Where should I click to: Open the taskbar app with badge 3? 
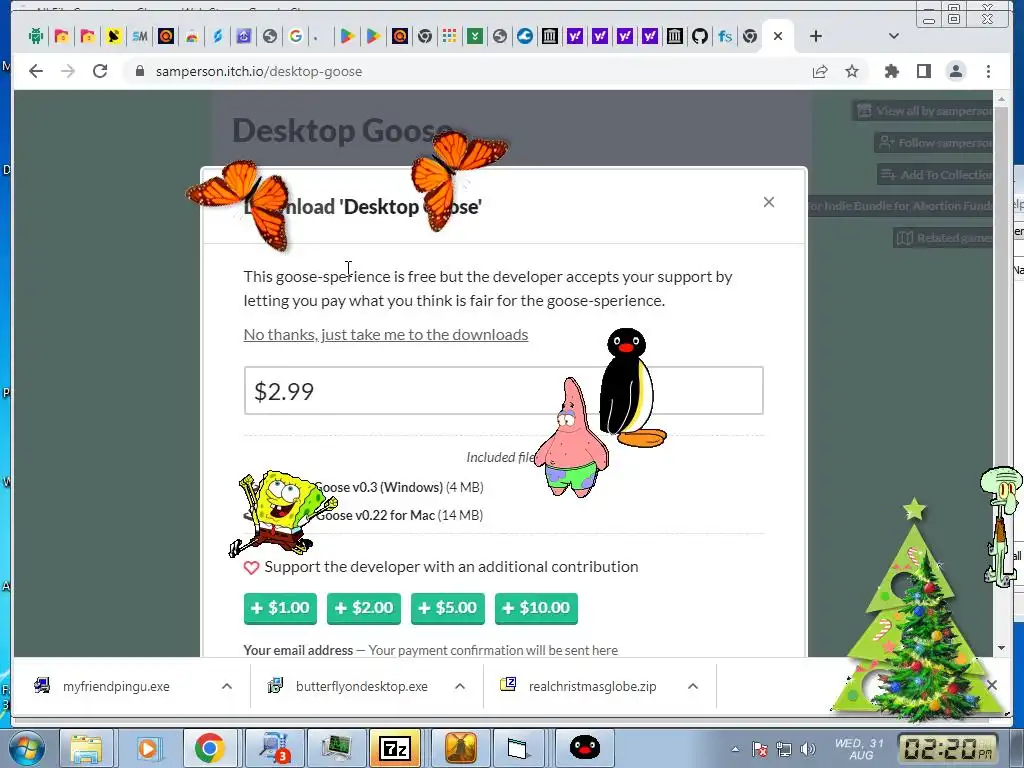[273, 748]
